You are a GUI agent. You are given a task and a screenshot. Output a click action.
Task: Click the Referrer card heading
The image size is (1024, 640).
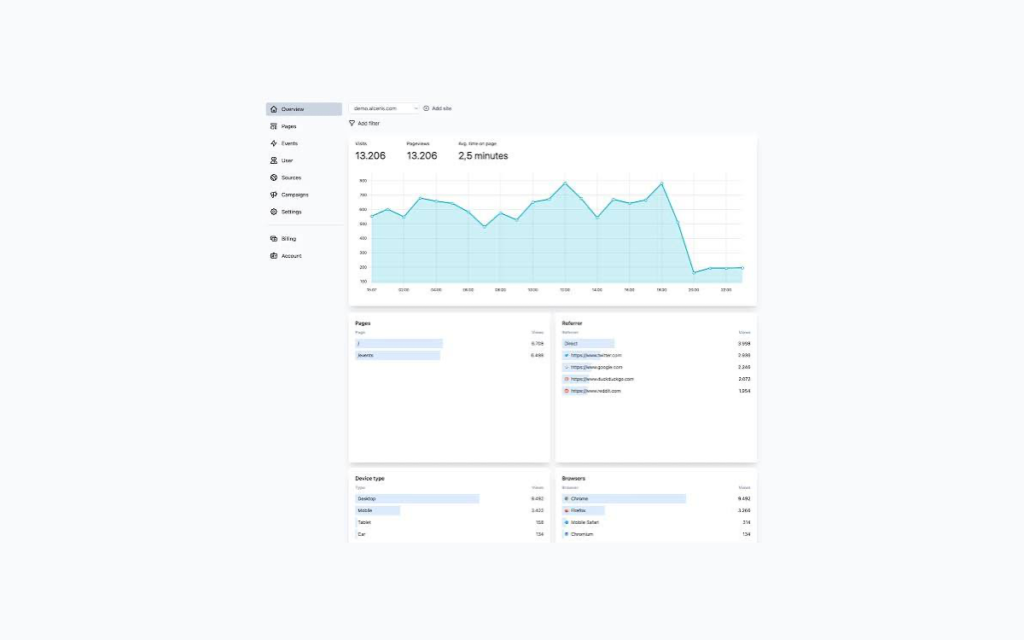[571, 323]
